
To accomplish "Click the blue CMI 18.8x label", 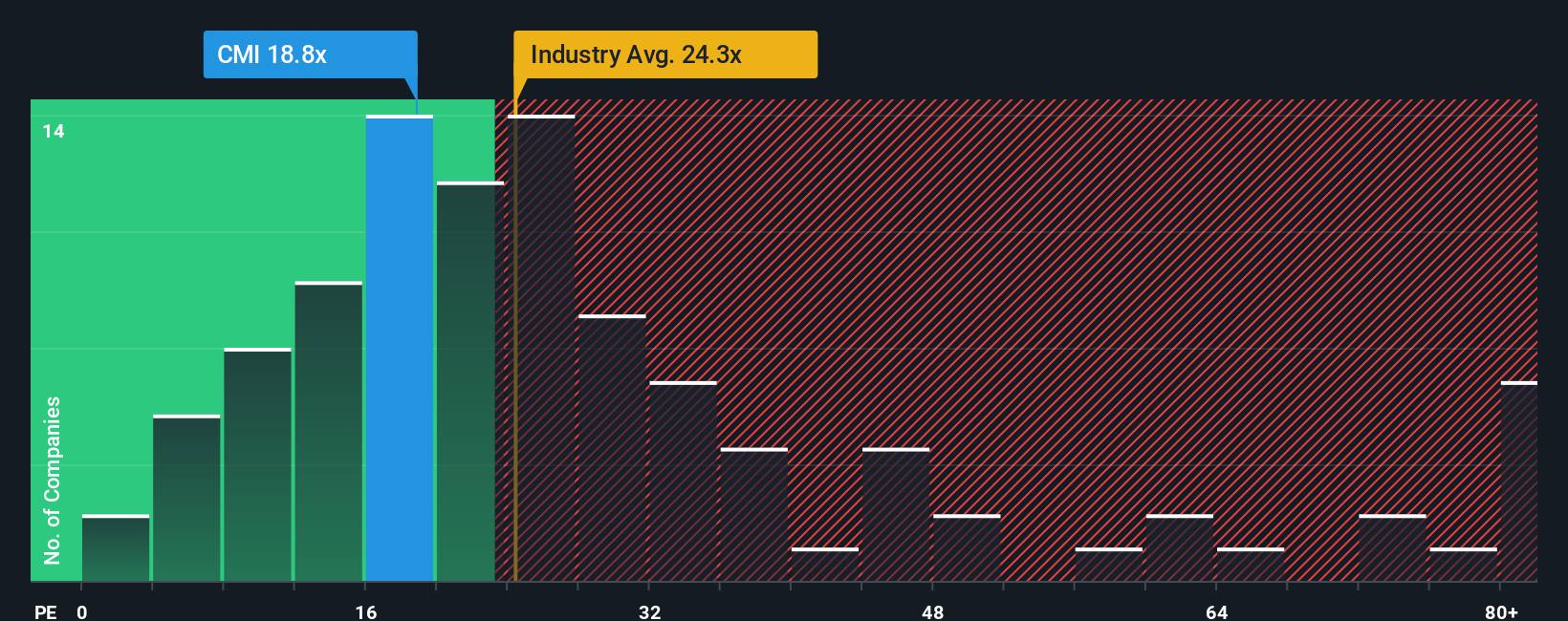I will [x=310, y=54].
